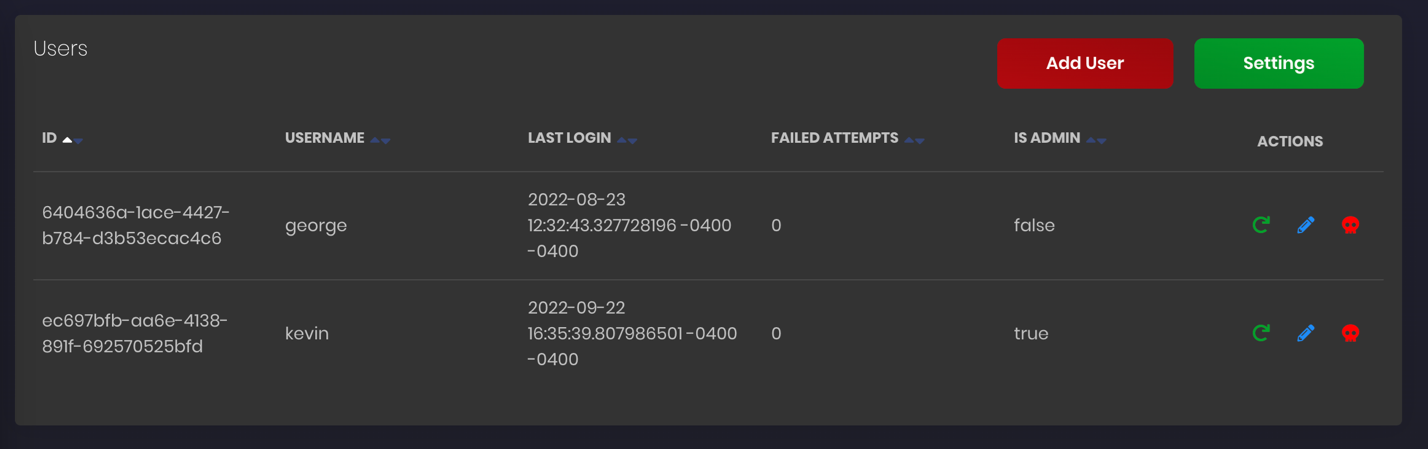Click the Failed Attempts header text
Image resolution: width=1428 pixels, height=449 pixels.
[x=834, y=138]
